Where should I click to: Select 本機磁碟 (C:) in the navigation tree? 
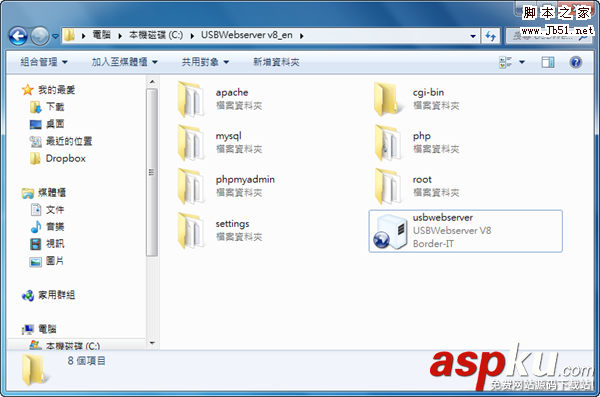coord(73,346)
